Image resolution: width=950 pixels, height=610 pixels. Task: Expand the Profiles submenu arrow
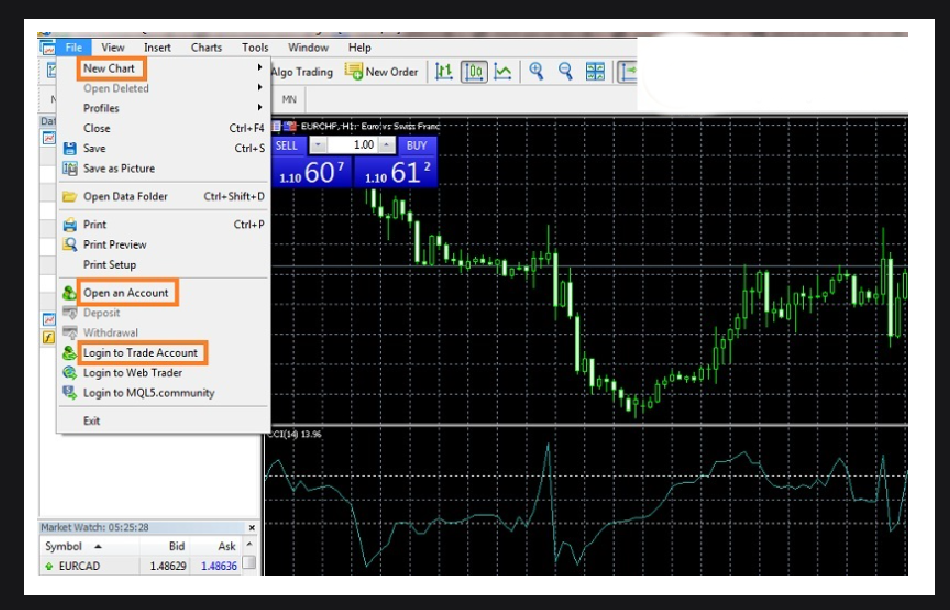260,108
